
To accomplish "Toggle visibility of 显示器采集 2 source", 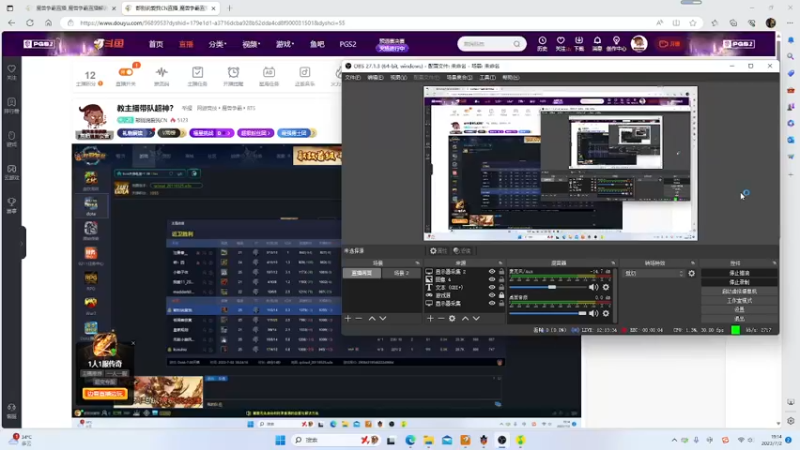I will (x=492, y=272).
